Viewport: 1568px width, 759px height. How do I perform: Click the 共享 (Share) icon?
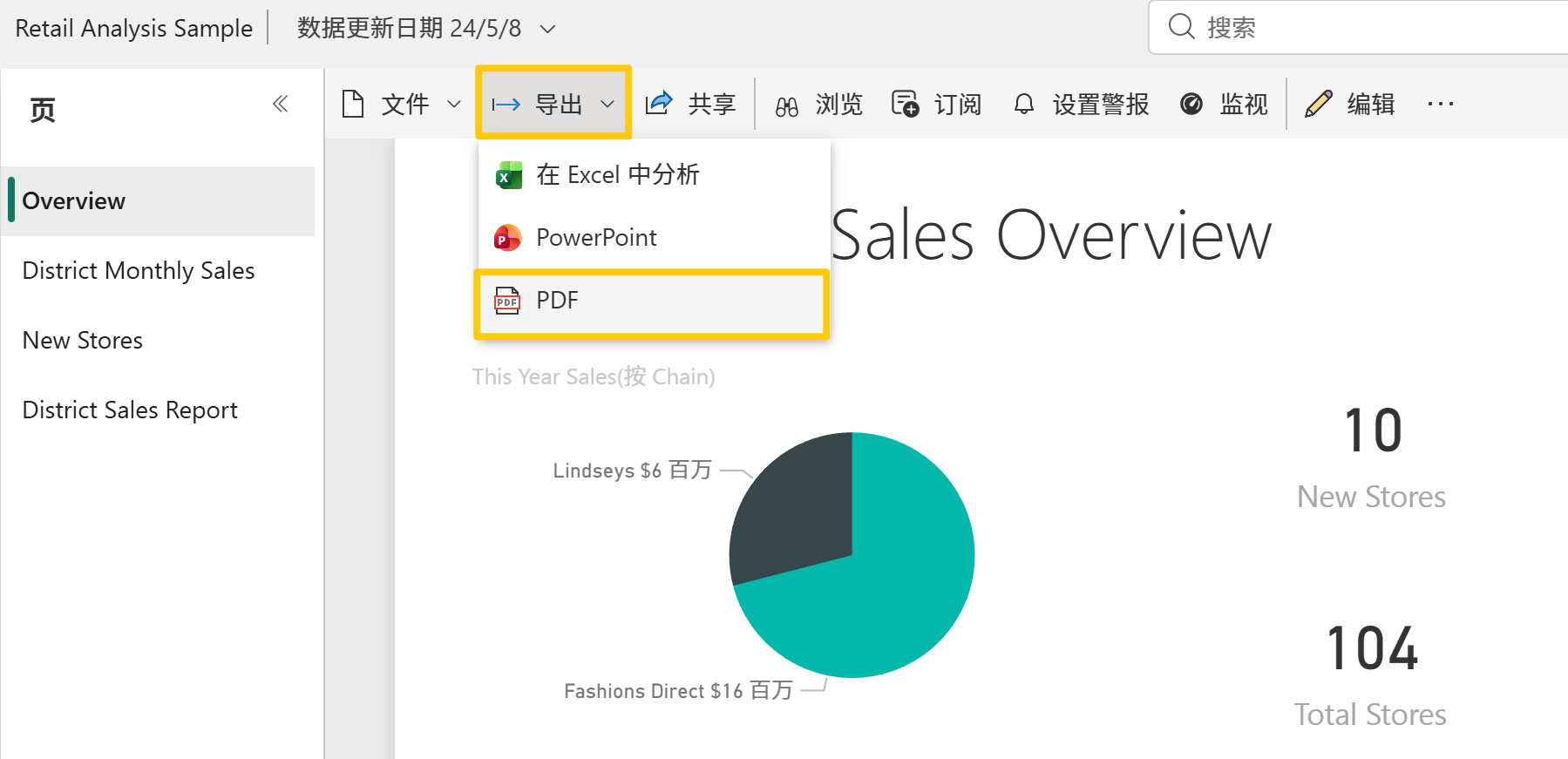tap(660, 103)
